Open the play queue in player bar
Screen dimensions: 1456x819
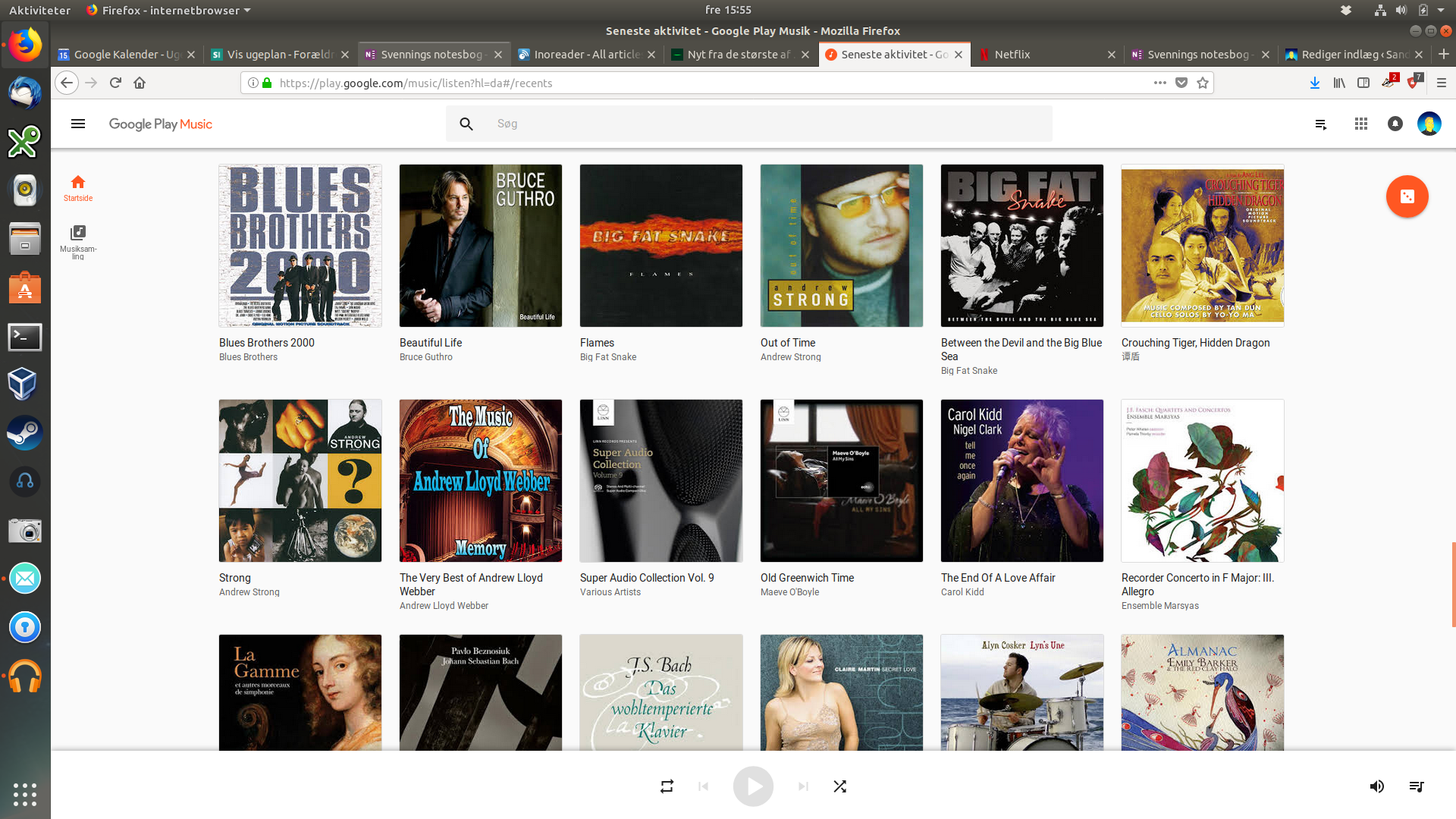coord(1416,786)
